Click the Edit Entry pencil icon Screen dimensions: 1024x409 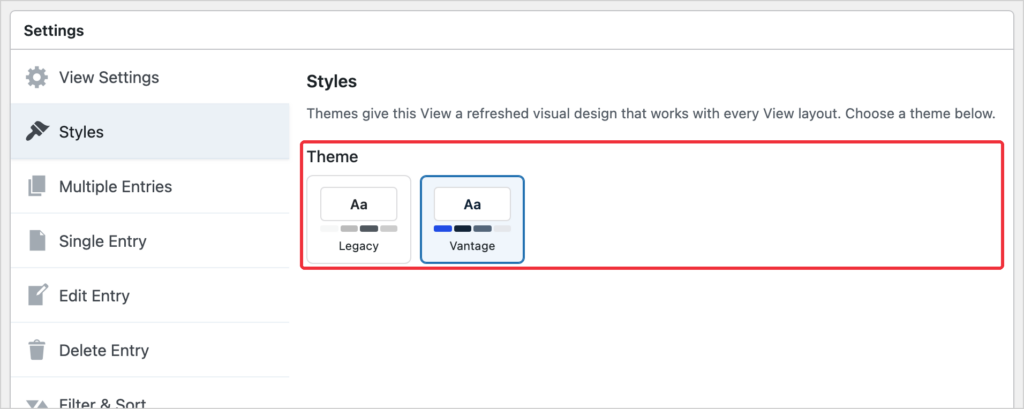37,295
